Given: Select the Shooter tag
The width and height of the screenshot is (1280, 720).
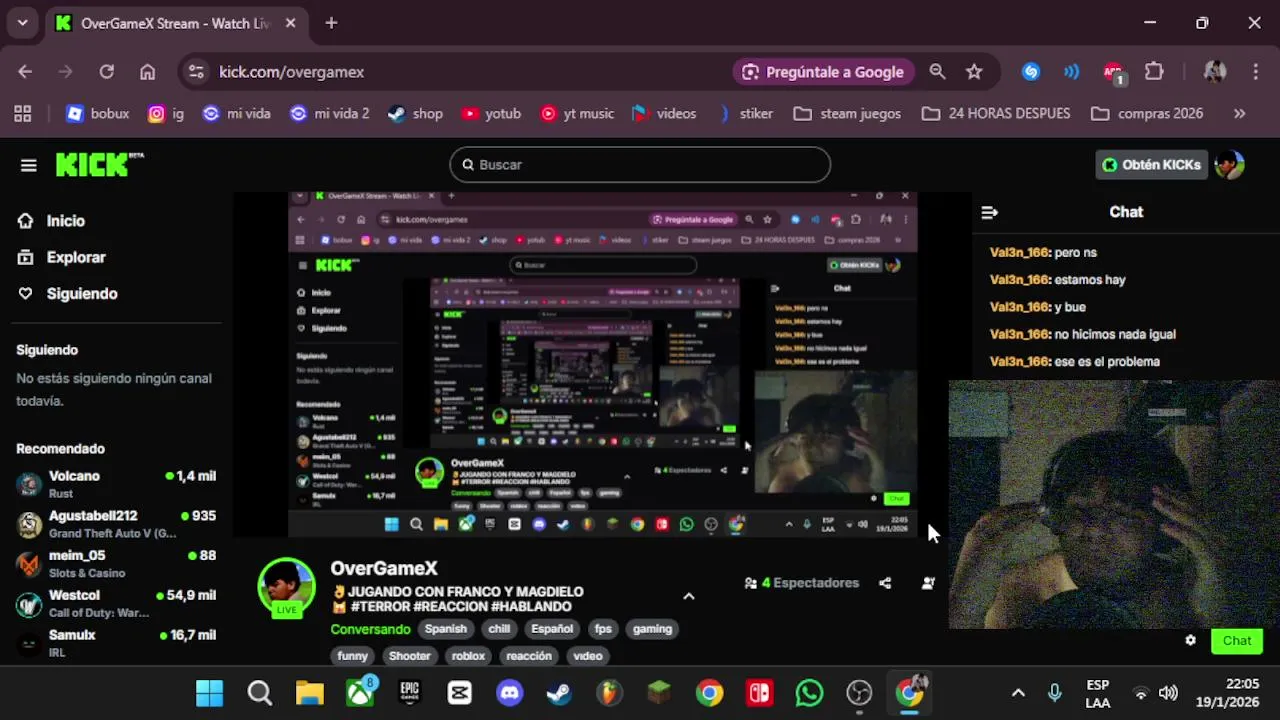Looking at the screenshot, I should coord(410,656).
